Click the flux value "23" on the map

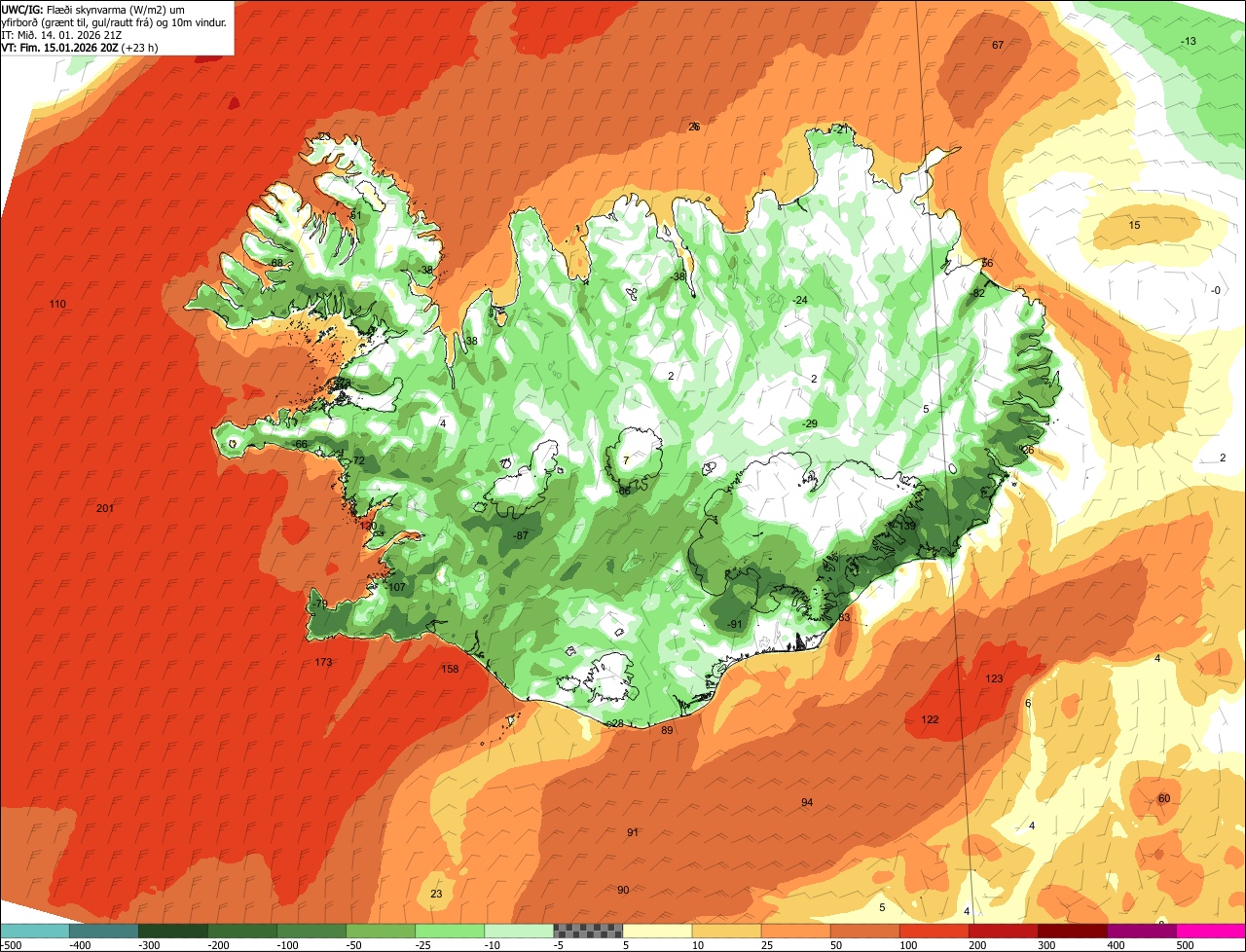coord(436,894)
